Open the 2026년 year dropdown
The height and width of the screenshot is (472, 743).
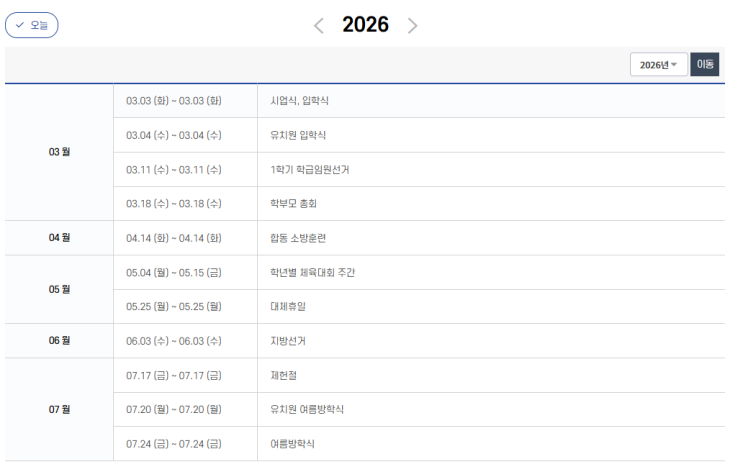(659, 65)
